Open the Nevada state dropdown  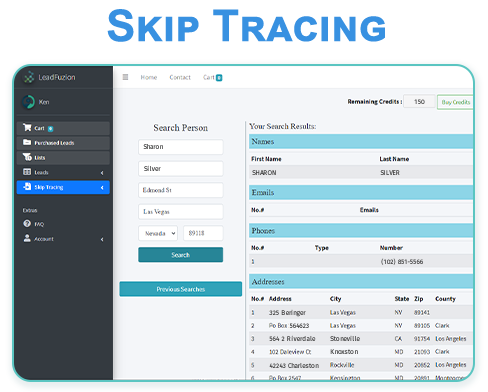[x=158, y=233]
